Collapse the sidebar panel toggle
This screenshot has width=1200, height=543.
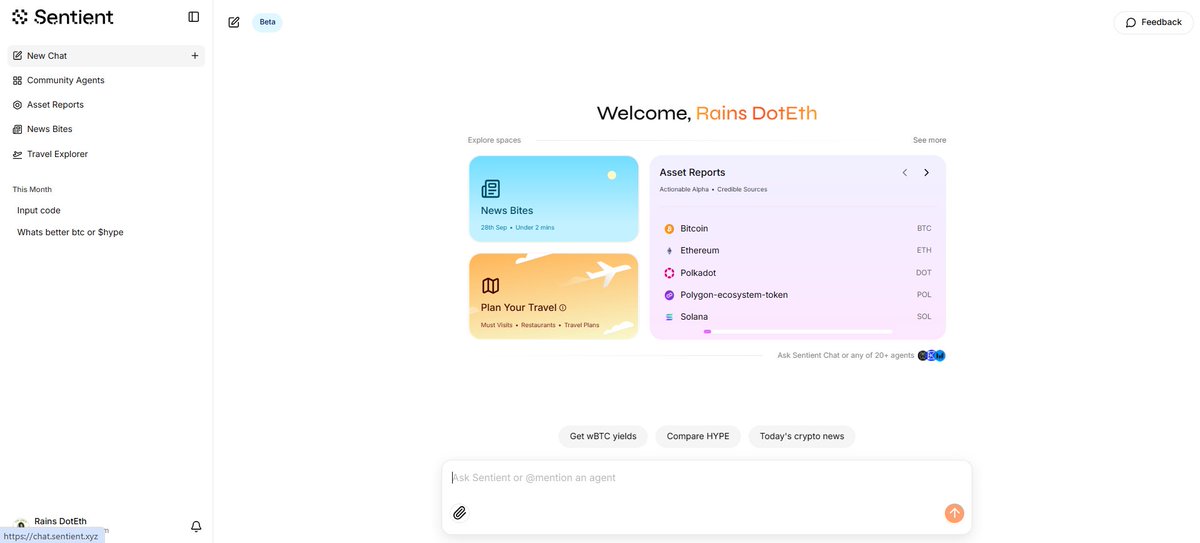click(194, 17)
